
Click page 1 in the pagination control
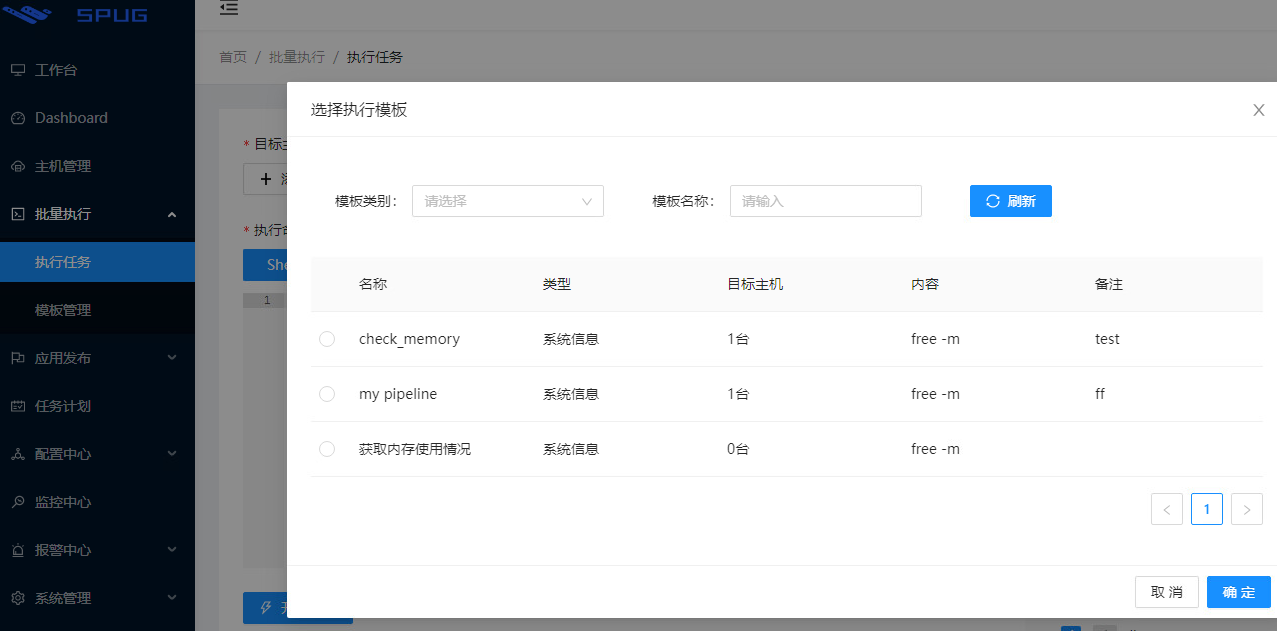click(1206, 508)
